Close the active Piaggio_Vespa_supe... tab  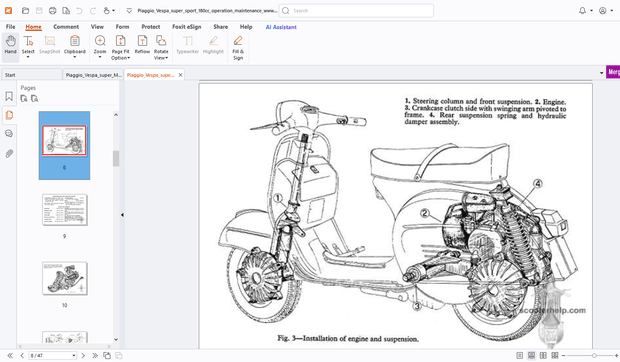tap(180, 75)
